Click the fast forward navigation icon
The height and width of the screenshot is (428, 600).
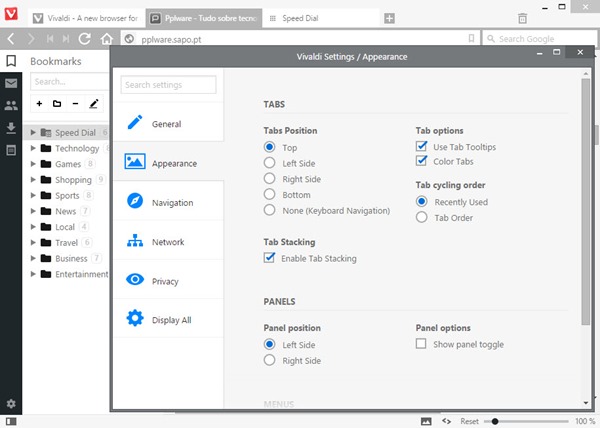click(x=66, y=39)
